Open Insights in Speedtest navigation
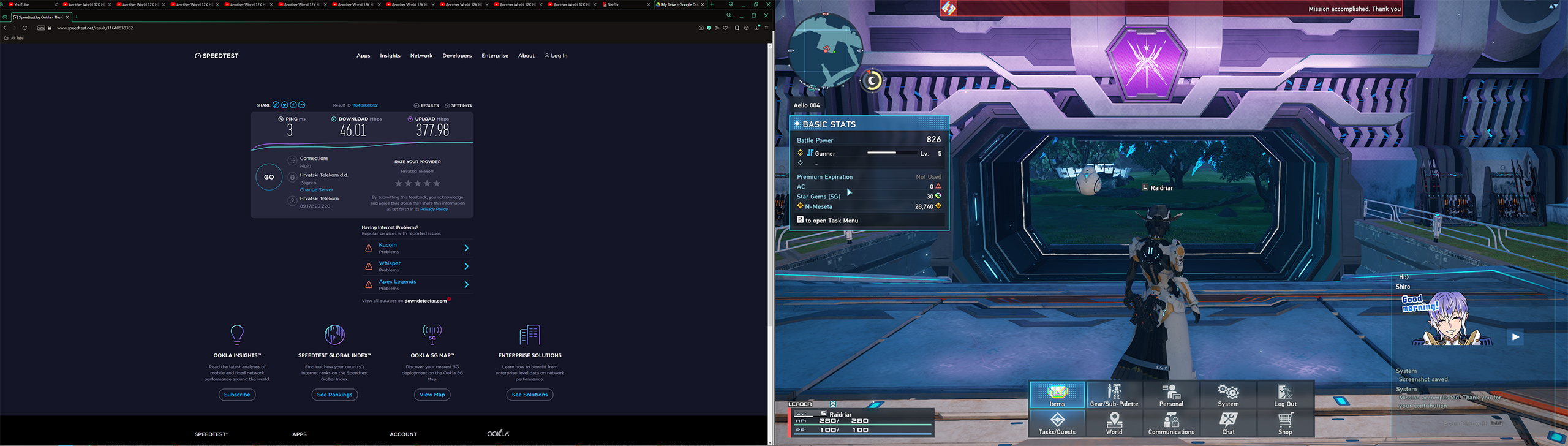The width and height of the screenshot is (1568, 446). (x=390, y=56)
